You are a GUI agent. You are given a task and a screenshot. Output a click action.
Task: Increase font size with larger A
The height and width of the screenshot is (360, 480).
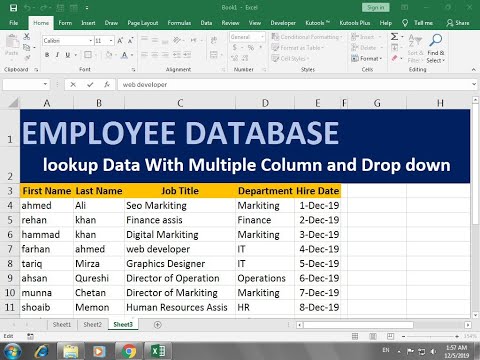(120, 41)
